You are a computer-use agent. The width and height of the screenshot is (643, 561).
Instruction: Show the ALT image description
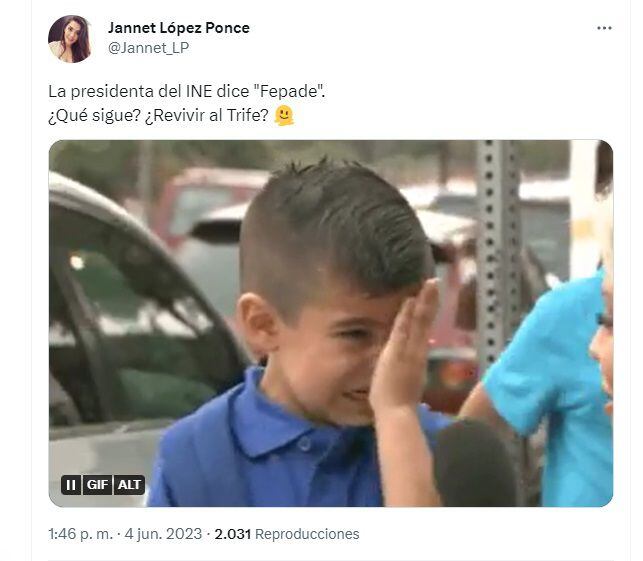(x=129, y=485)
